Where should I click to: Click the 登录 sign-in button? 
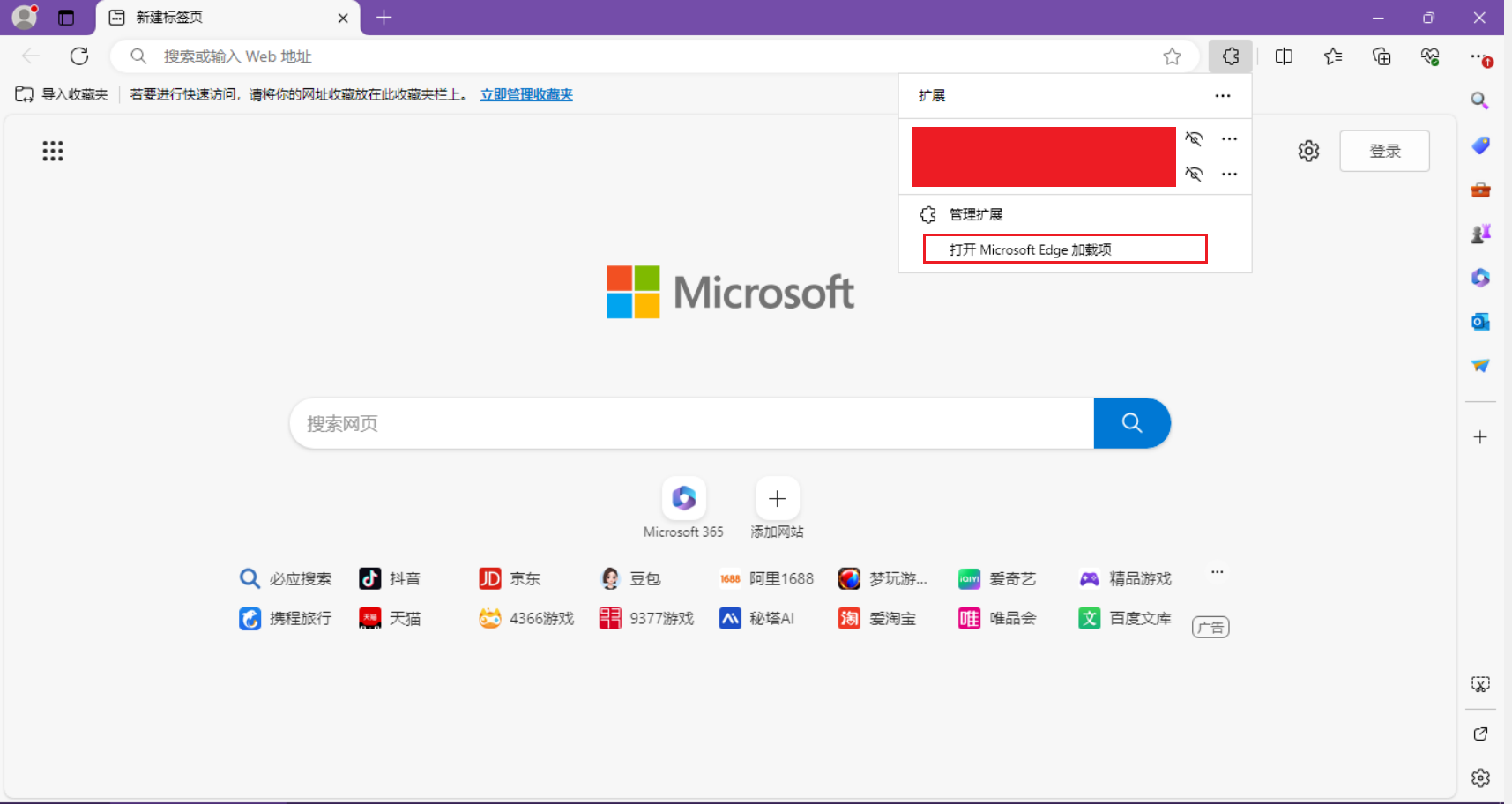(1384, 151)
